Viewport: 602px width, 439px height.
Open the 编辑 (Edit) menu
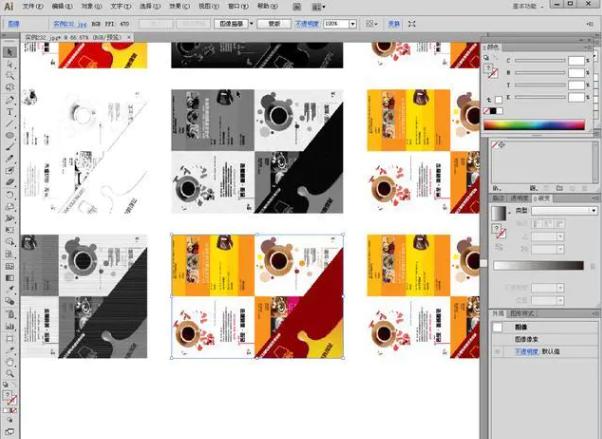tap(62, 6)
